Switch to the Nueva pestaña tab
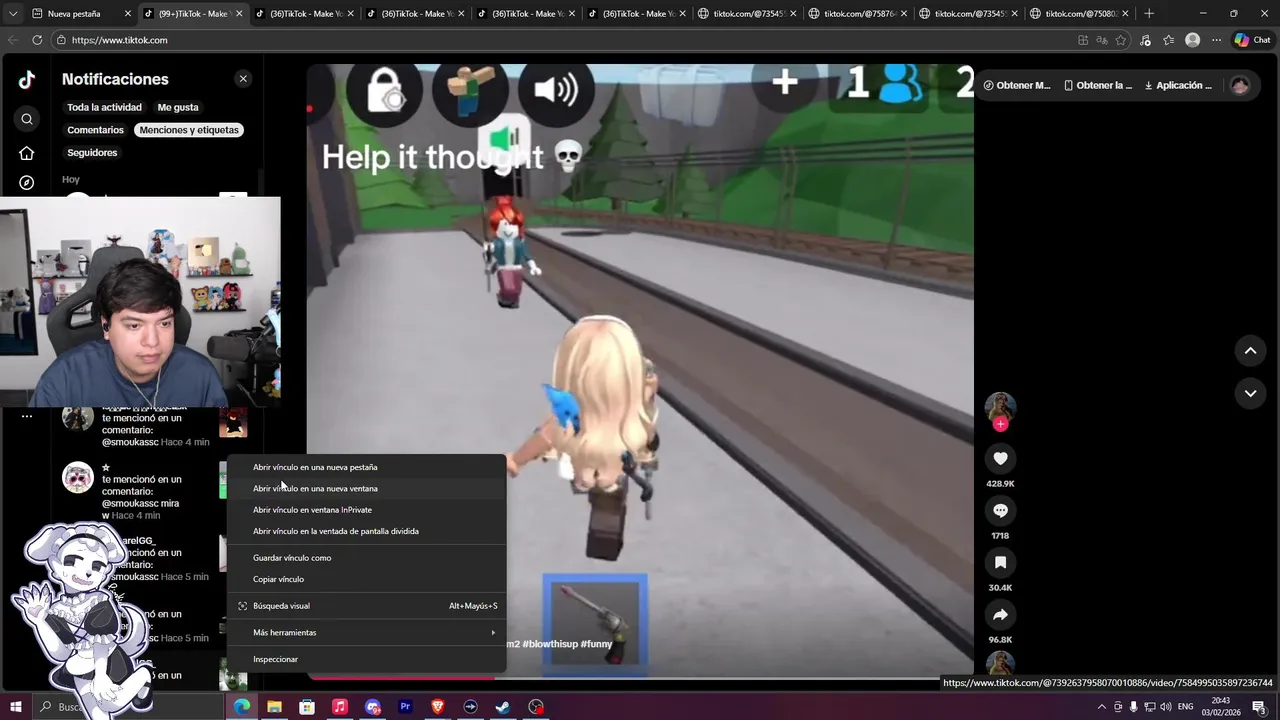The height and width of the screenshot is (720, 1280). tap(78, 14)
